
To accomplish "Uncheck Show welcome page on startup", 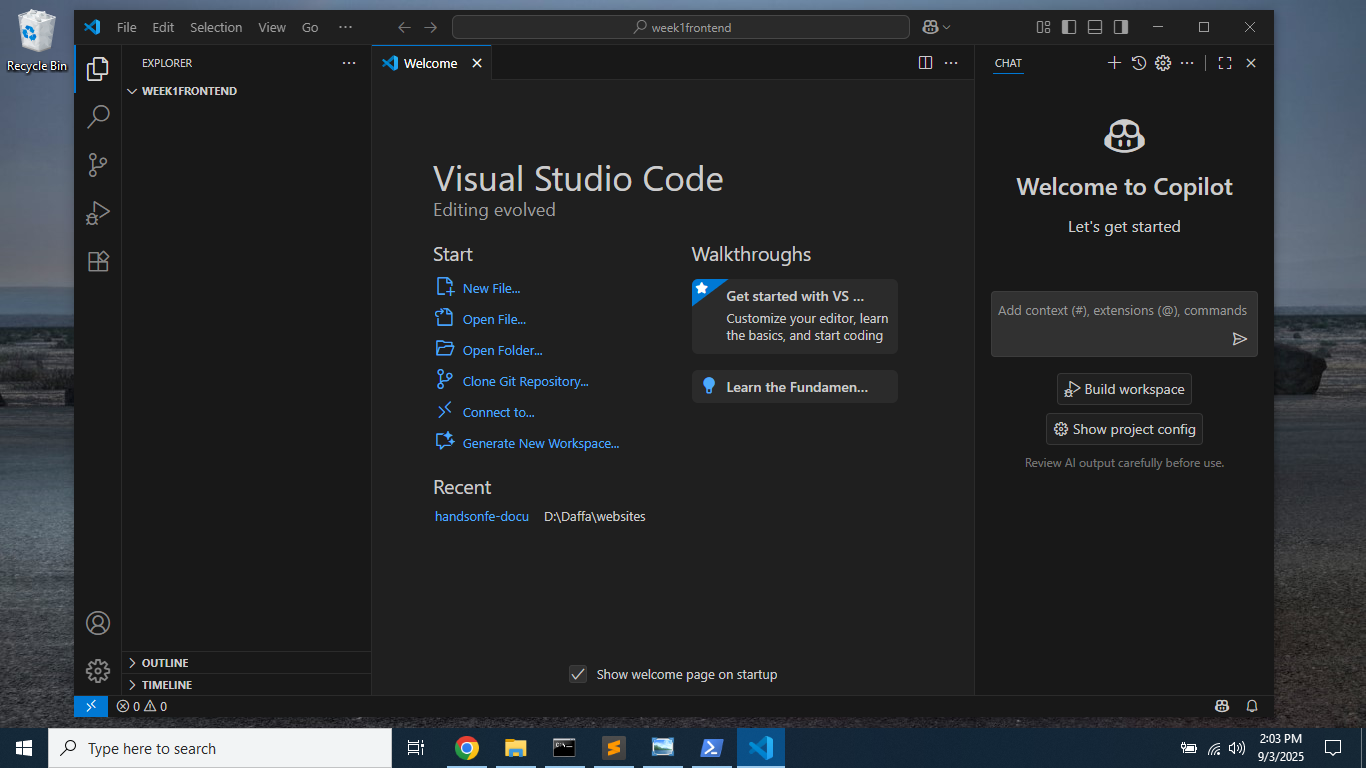I will [578, 674].
